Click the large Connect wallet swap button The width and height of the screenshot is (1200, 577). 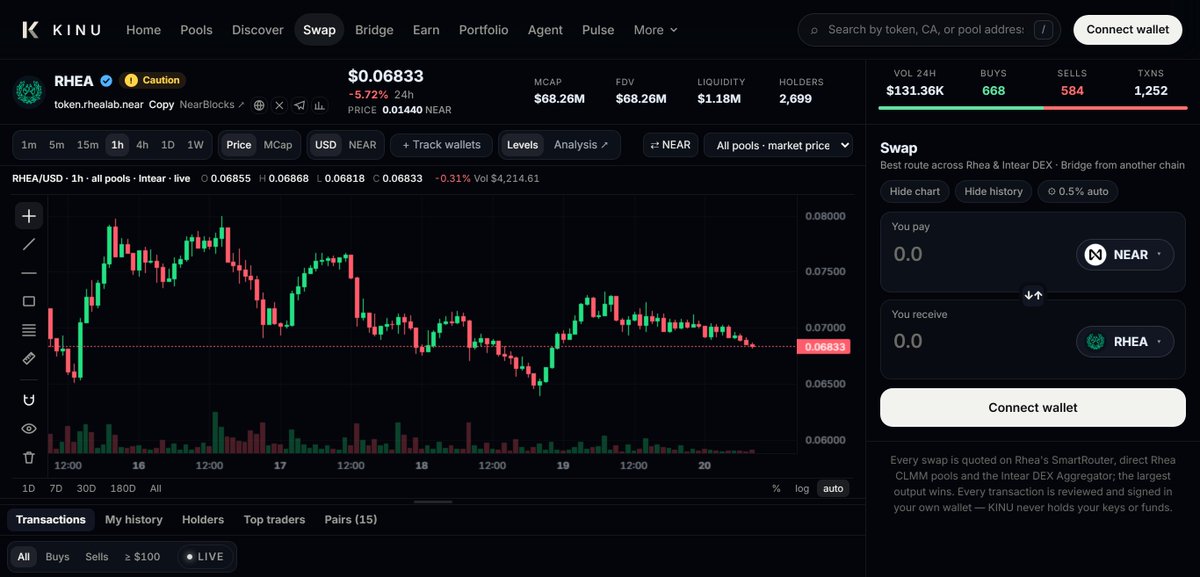[1033, 407]
